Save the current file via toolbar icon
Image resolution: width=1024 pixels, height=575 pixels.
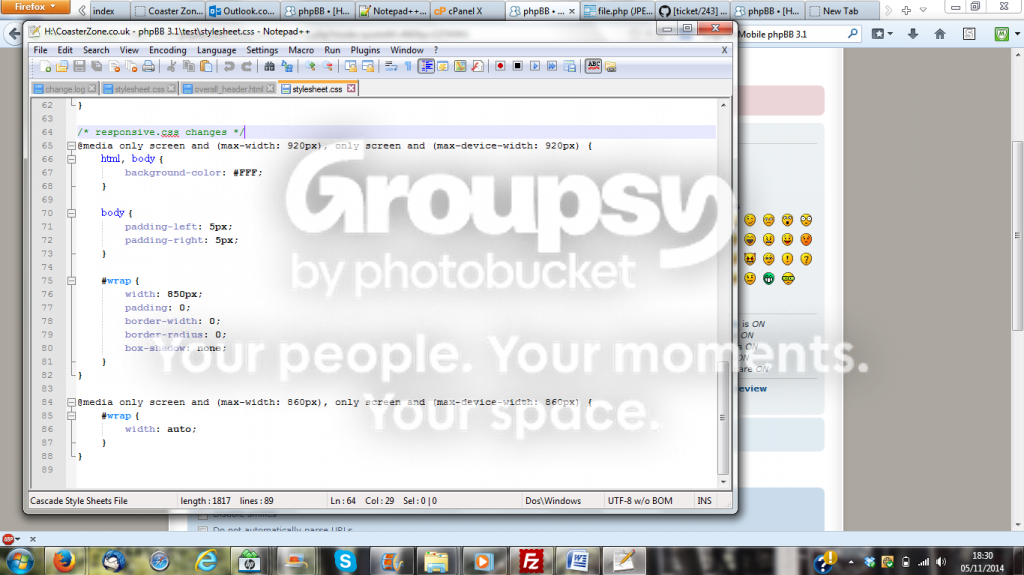click(79, 67)
